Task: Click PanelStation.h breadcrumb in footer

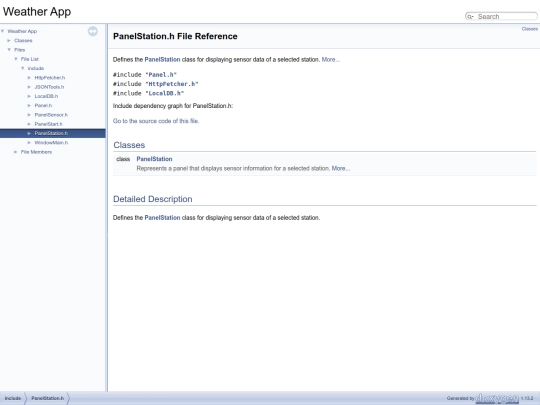Action: (48, 398)
